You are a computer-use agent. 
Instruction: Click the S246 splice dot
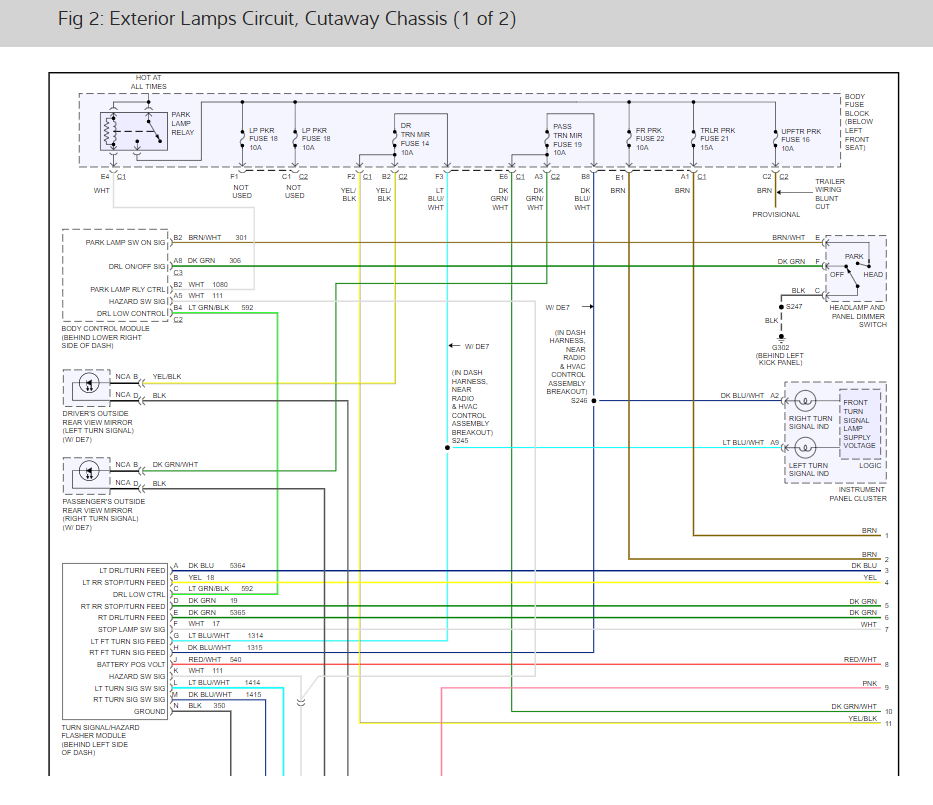tap(594, 401)
